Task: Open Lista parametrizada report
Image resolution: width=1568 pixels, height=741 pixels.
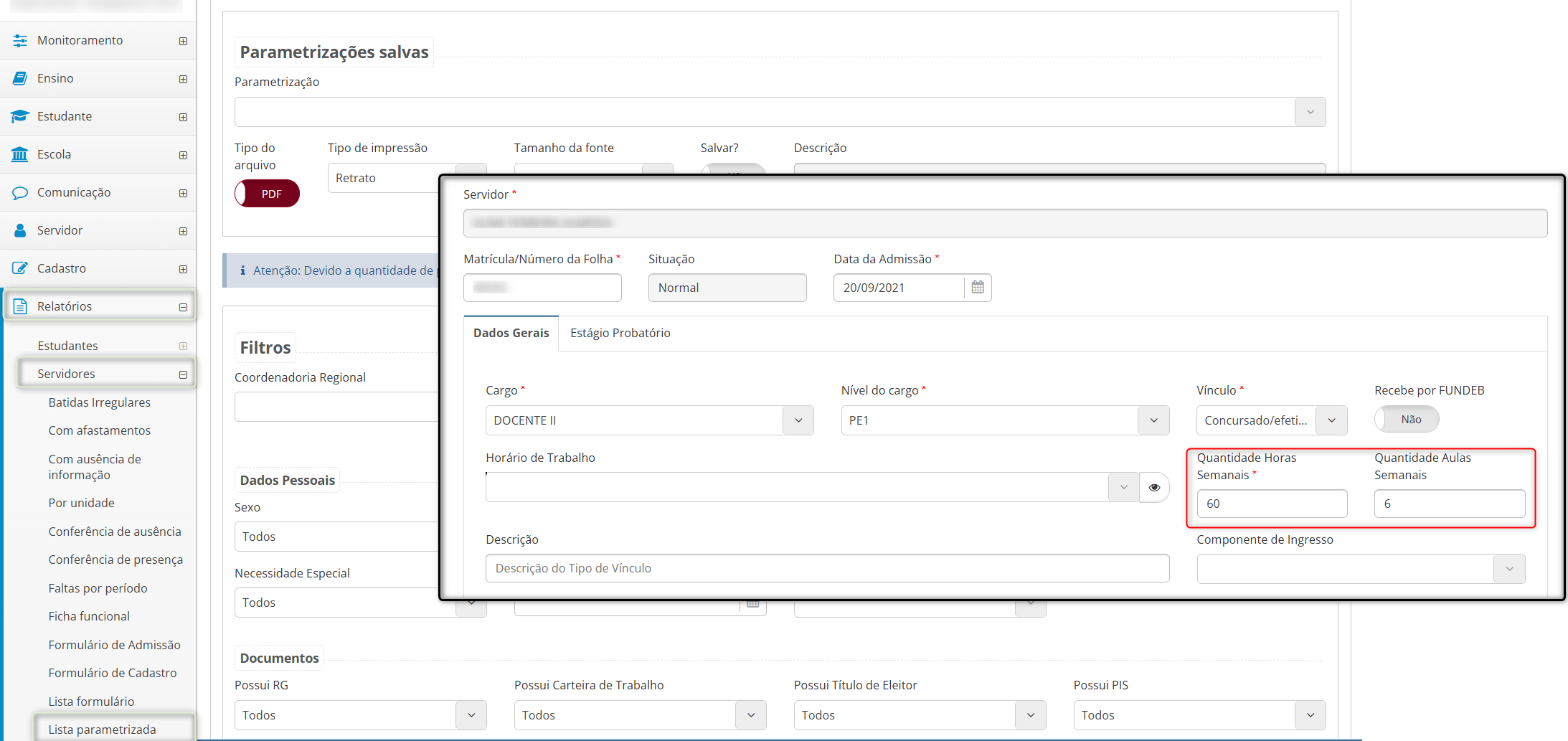Action: pyautogui.click(x=102, y=730)
